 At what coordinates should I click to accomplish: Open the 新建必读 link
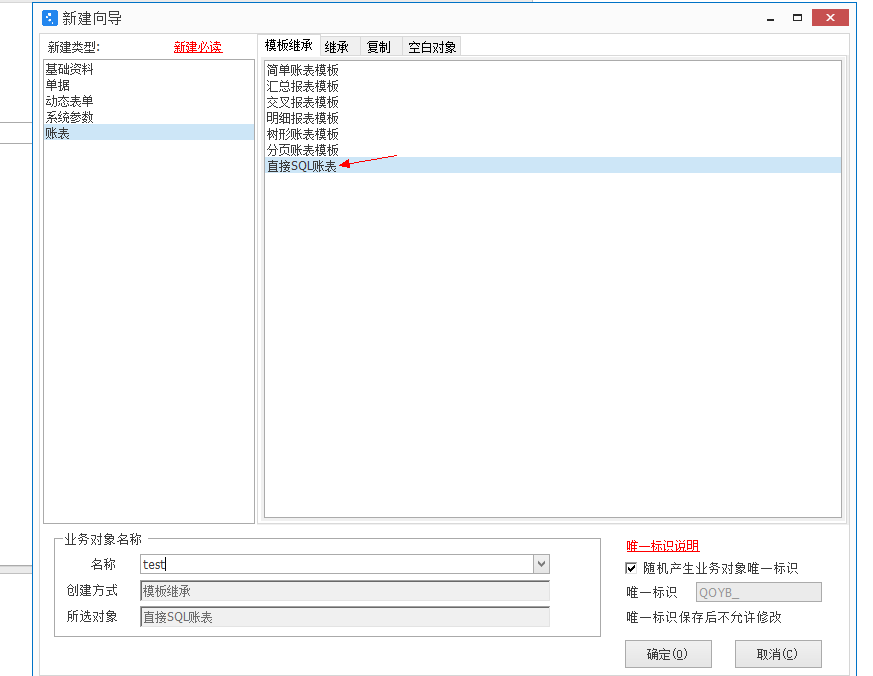coord(197,47)
